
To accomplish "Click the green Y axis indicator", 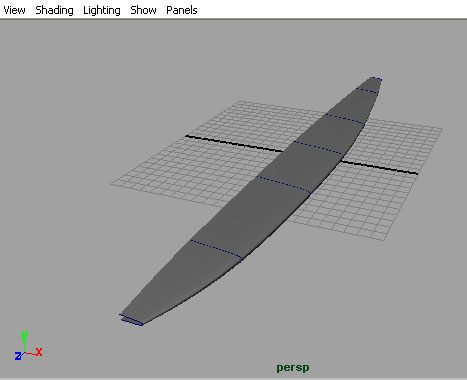I will pos(24,337).
